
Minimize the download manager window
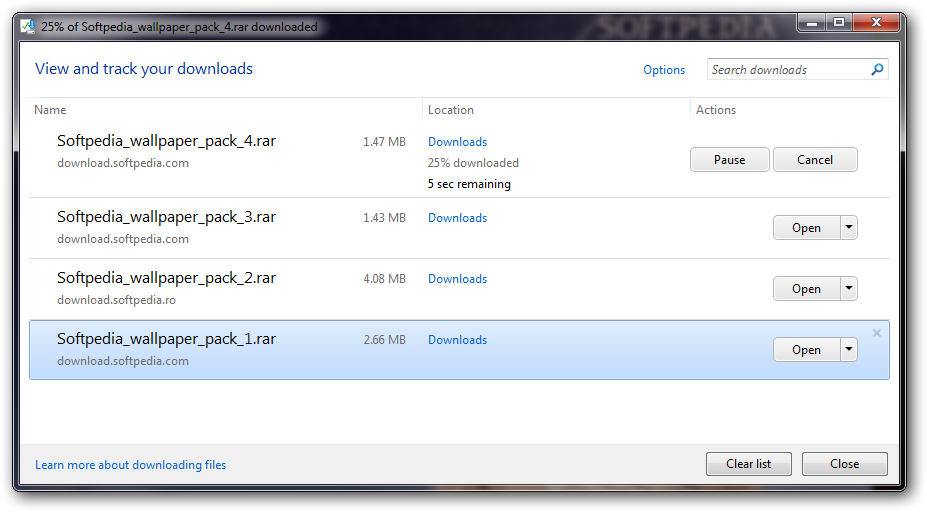pyautogui.click(x=812, y=22)
